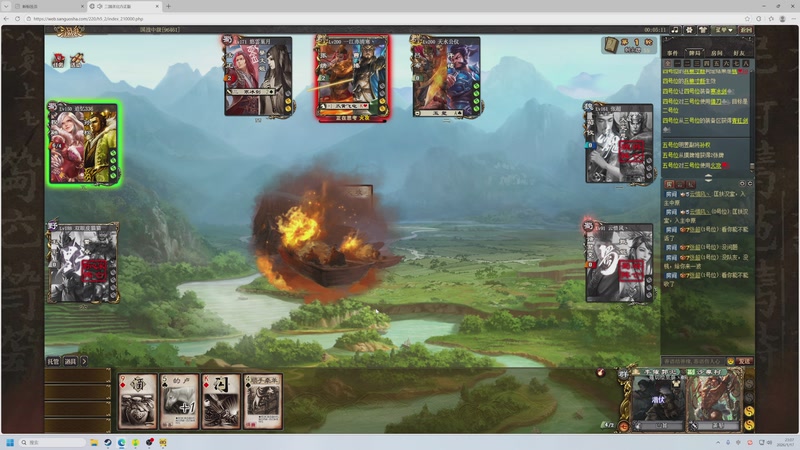
Task: Select the diamond 9 酒 hand card
Action: [137, 402]
